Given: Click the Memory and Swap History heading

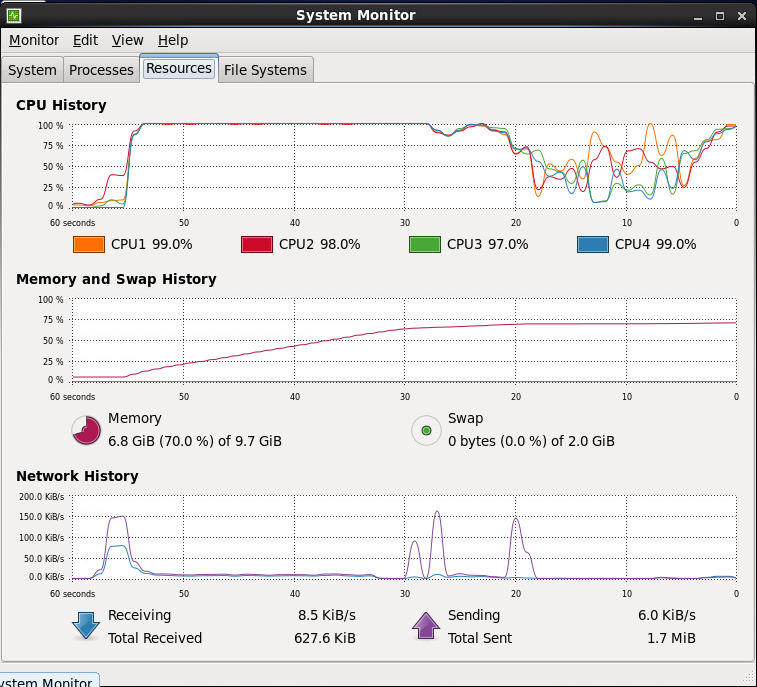Looking at the screenshot, I should (116, 279).
